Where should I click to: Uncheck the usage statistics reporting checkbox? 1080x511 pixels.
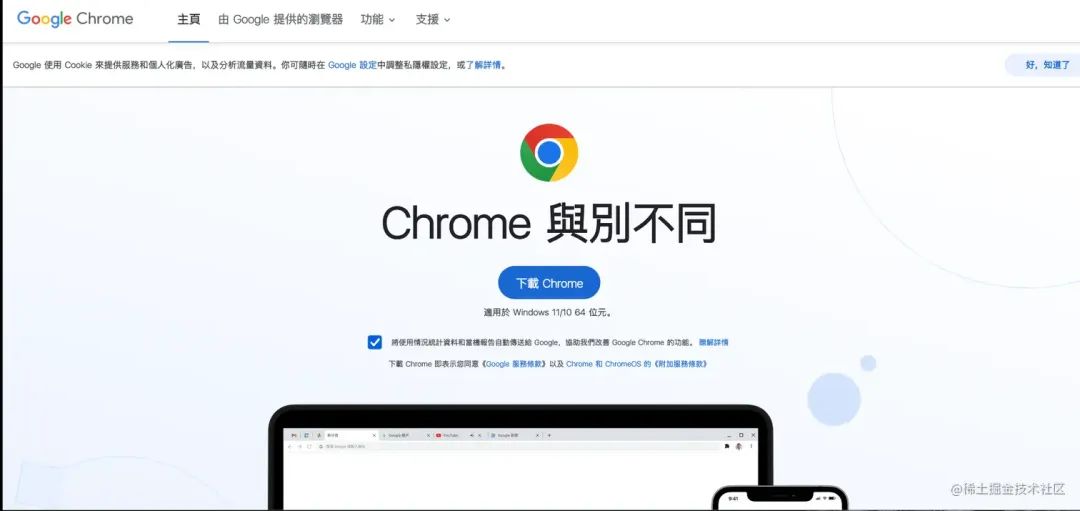point(375,342)
